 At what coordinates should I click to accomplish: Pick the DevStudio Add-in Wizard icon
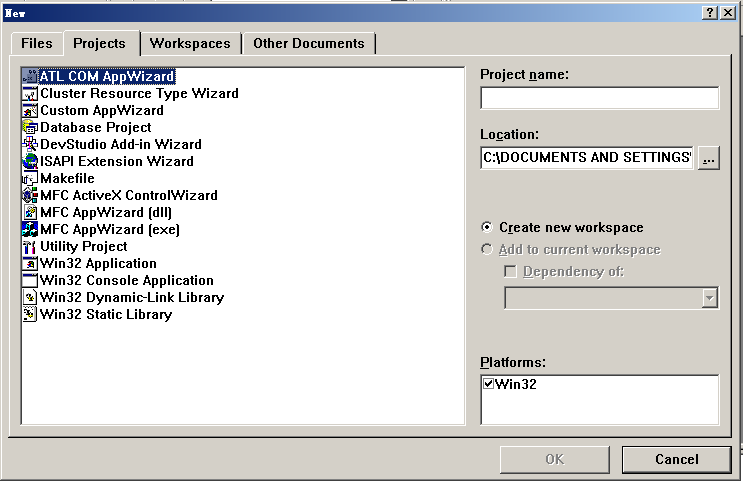(x=30, y=145)
